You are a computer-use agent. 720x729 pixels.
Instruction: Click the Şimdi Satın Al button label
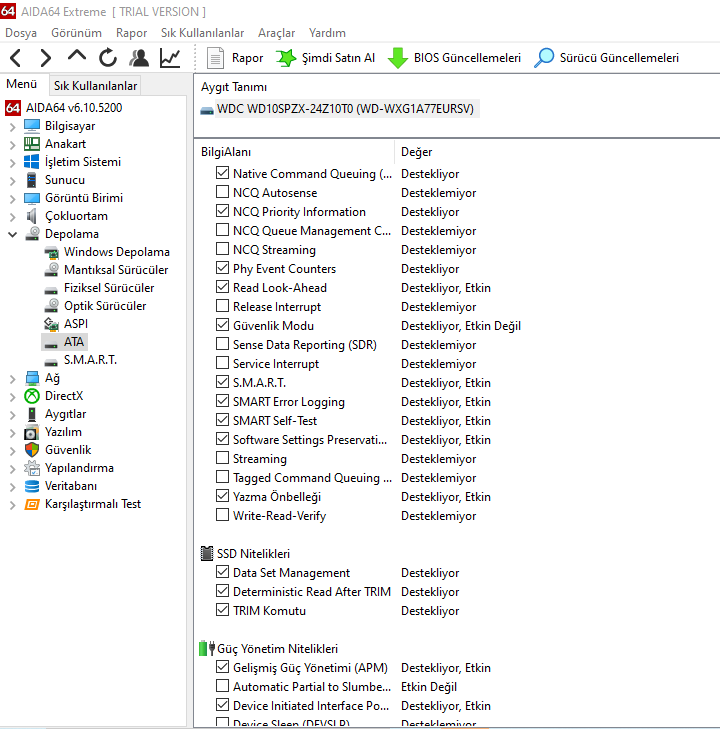[338, 58]
